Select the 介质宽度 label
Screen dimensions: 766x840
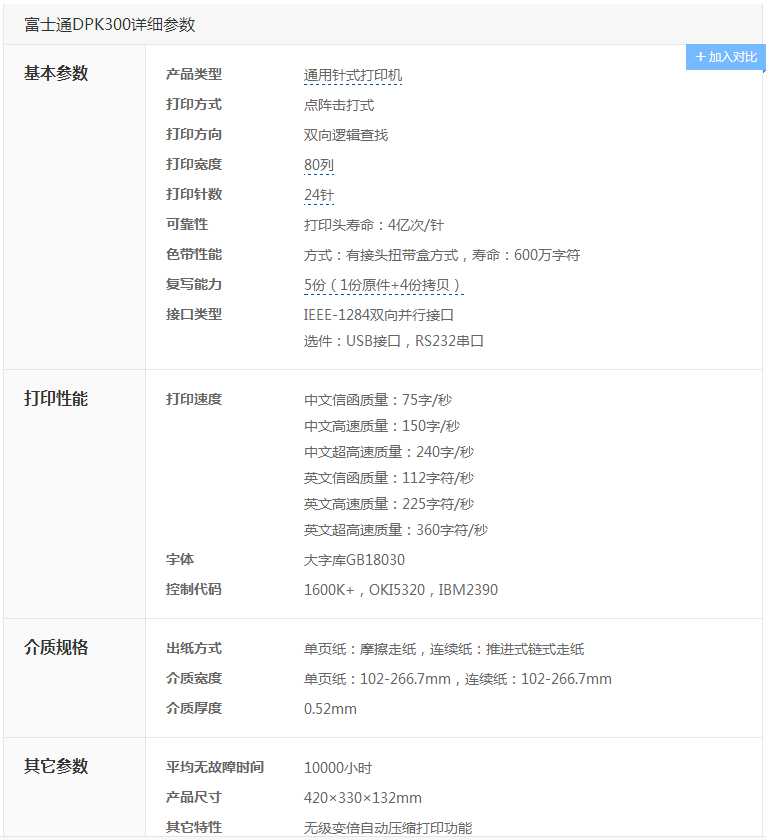pyautogui.click(x=193, y=678)
